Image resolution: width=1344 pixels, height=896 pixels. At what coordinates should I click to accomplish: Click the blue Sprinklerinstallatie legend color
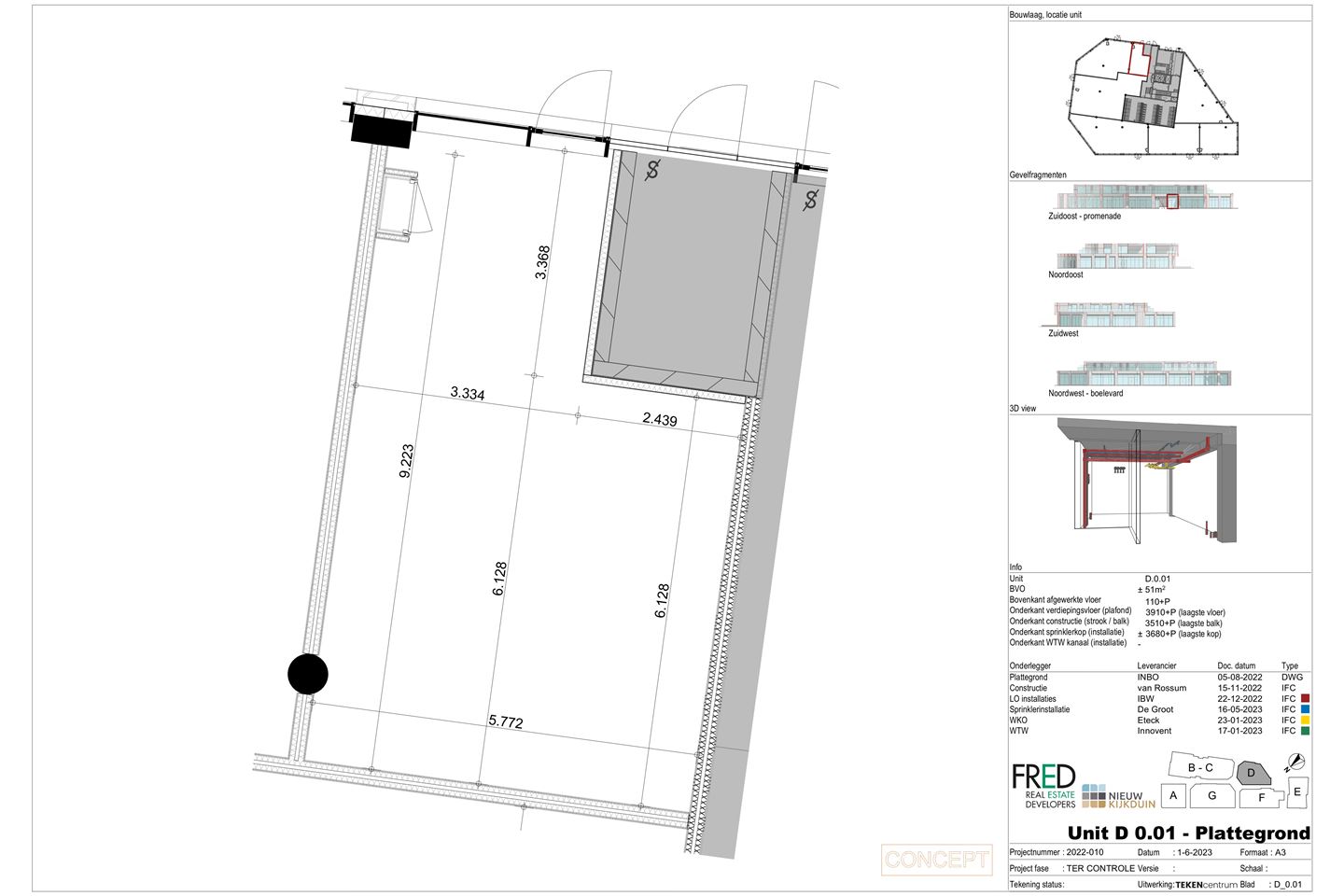tap(1305, 709)
